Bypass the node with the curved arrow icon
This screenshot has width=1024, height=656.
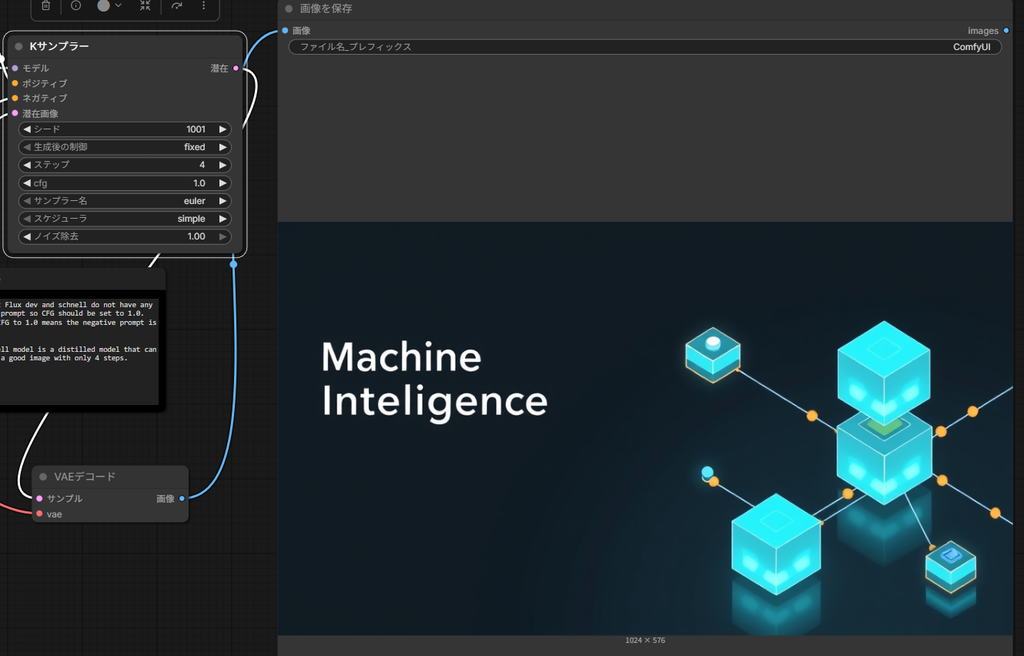pyautogui.click(x=176, y=5)
